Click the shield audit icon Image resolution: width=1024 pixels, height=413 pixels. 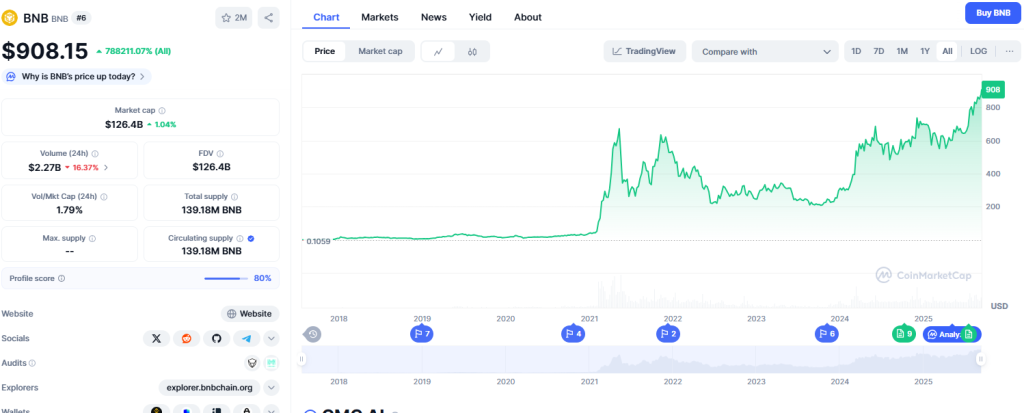click(x=252, y=363)
